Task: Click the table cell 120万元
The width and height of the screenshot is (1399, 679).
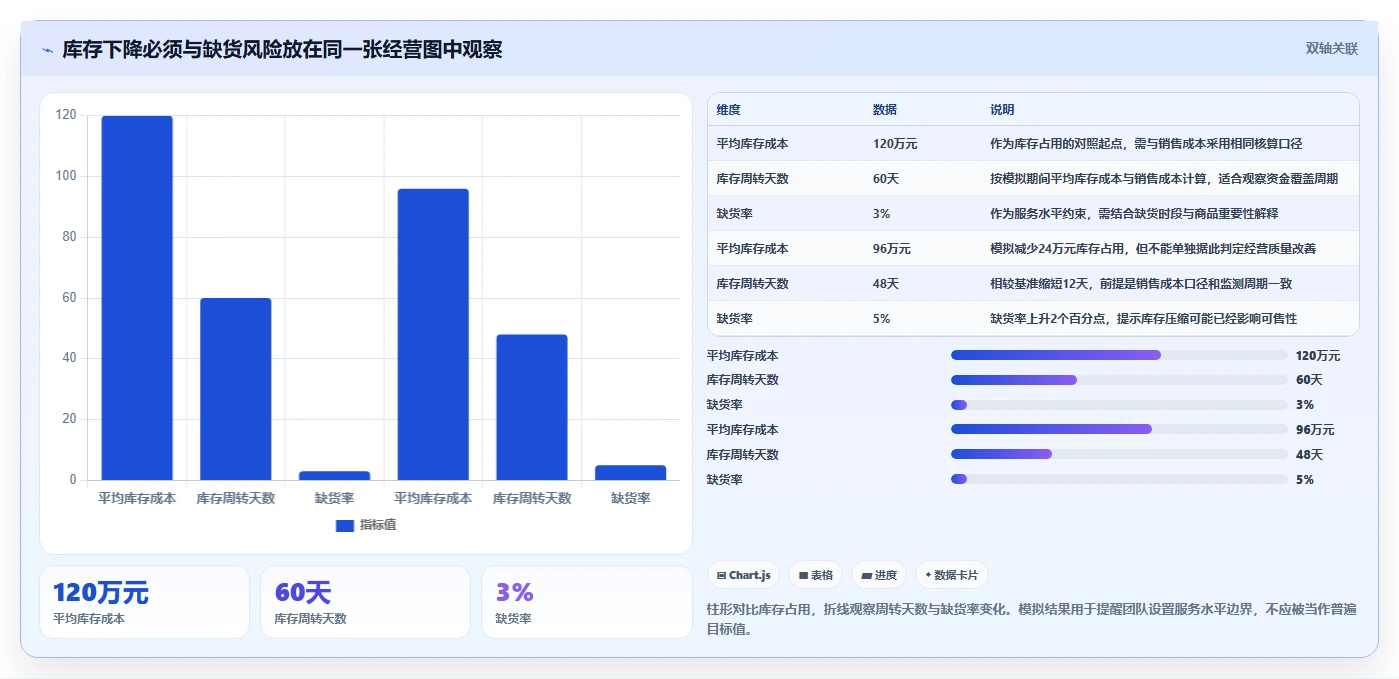Action: pos(895,144)
